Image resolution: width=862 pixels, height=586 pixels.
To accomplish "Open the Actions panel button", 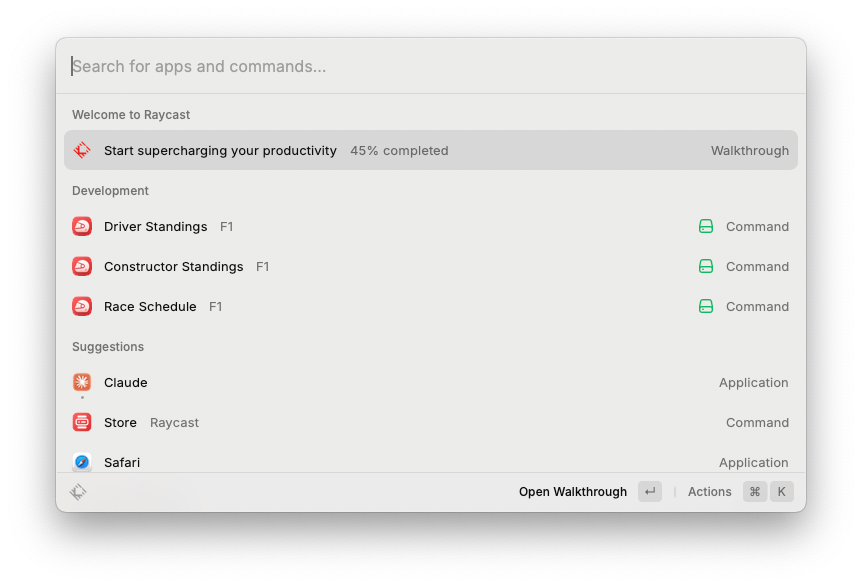I will click(x=710, y=492).
